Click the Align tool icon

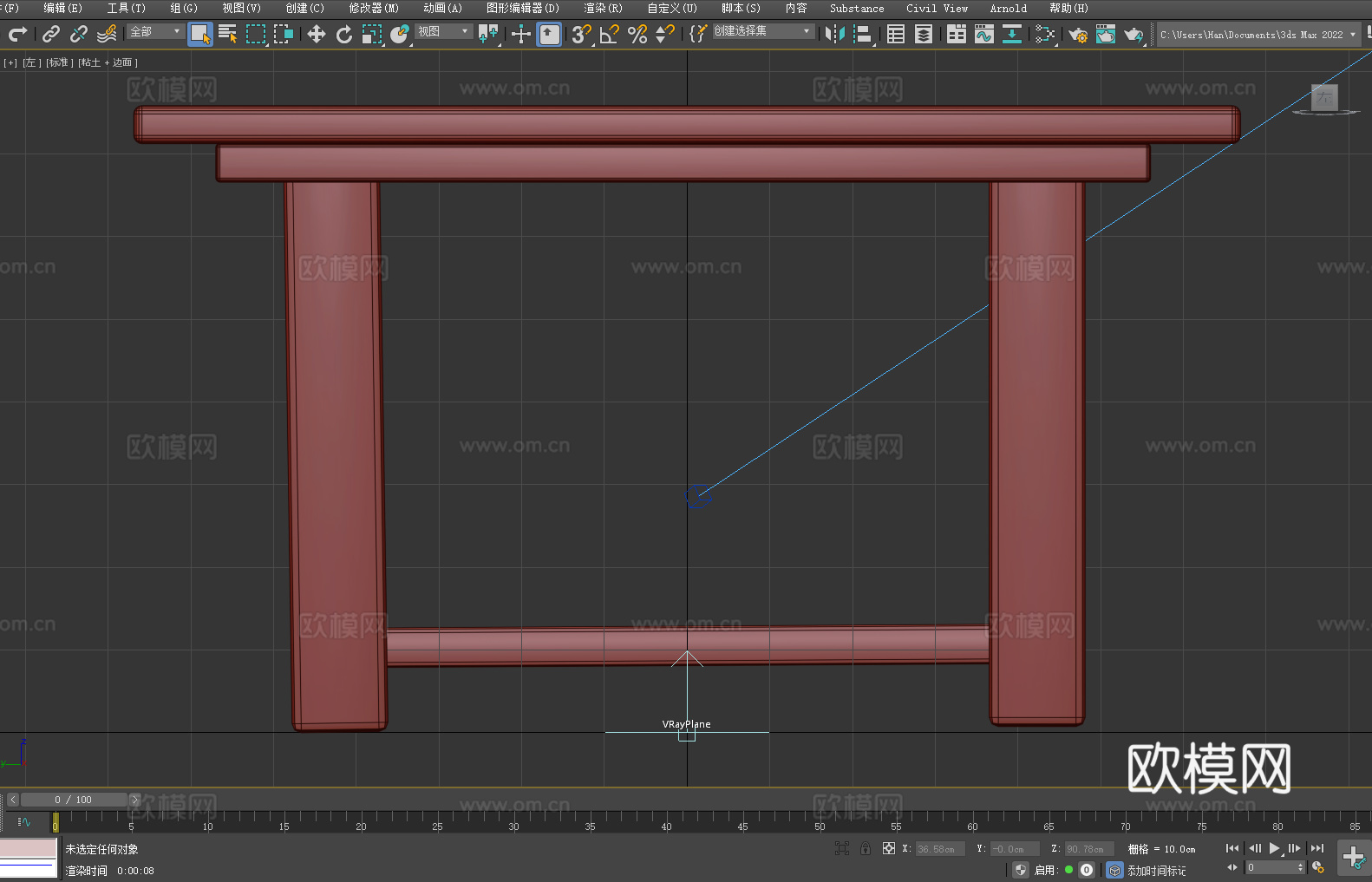863,34
